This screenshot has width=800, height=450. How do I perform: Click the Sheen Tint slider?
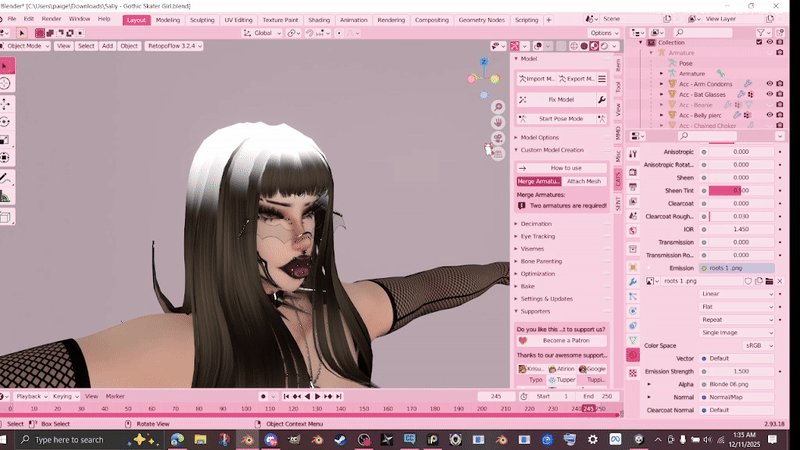(x=740, y=190)
